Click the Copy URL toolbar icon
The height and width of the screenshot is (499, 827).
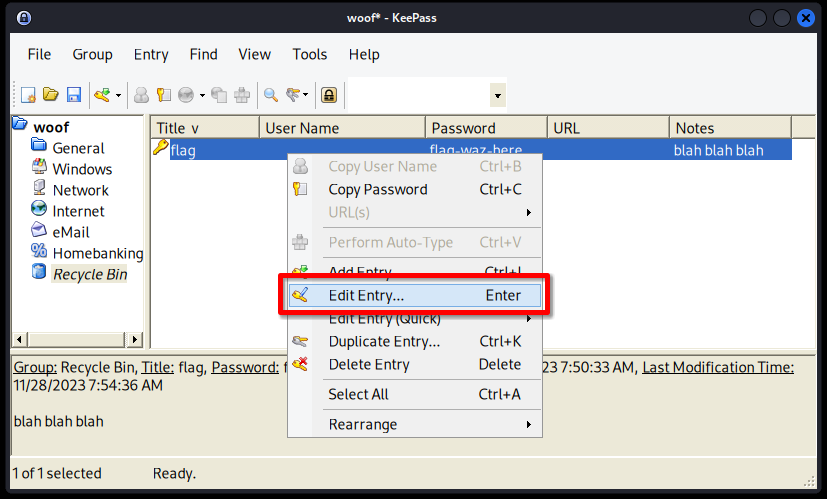point(219,95)
